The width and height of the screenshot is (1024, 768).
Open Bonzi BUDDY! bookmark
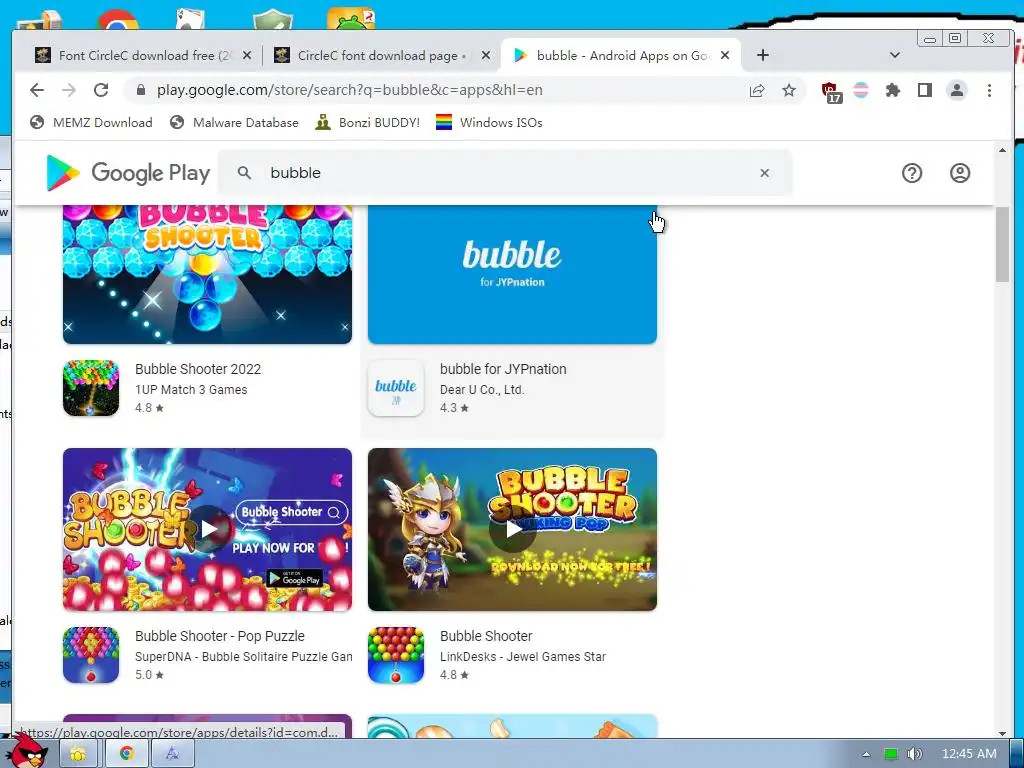368,123
